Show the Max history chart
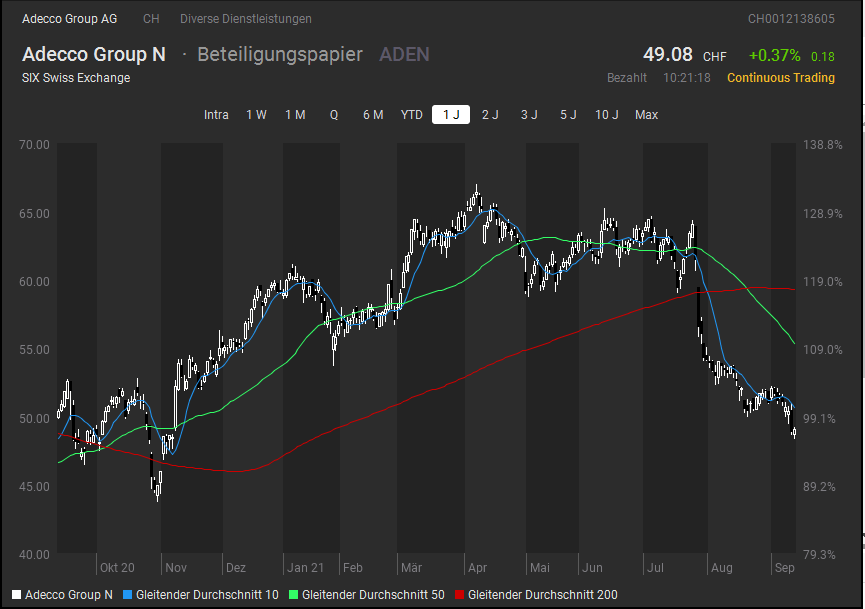Image resolution: width=865 pixels, height=609 pixels. click(x=646, y=114)
